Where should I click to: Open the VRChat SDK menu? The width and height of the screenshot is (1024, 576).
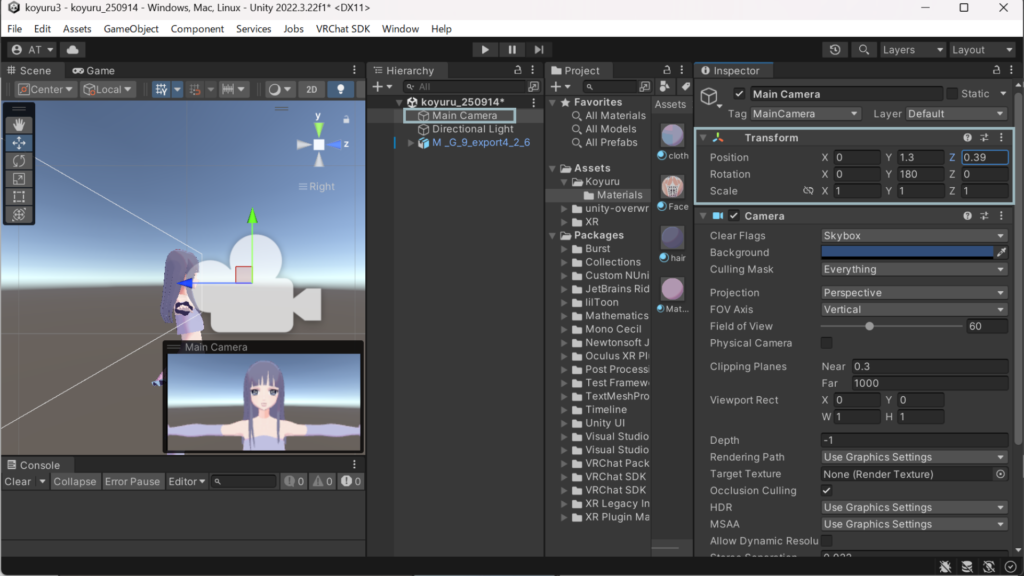click(x=343, y=29)
